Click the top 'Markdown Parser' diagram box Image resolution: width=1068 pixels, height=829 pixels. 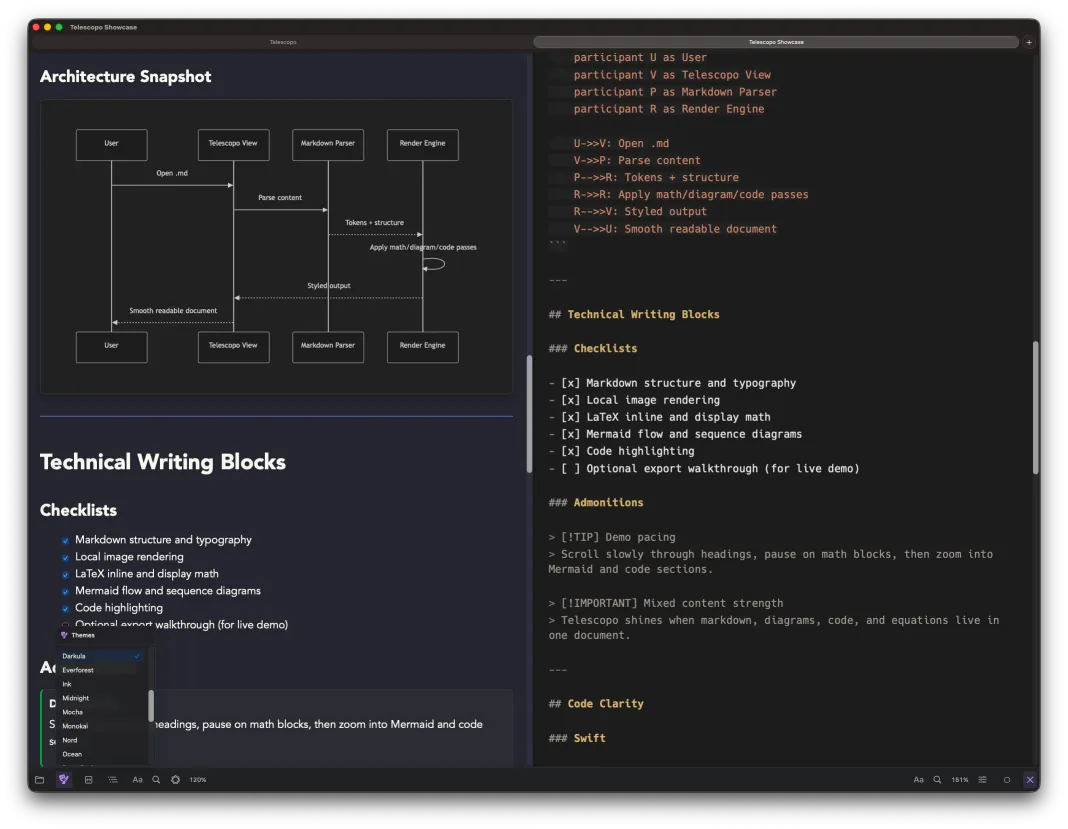coord(328,144)
